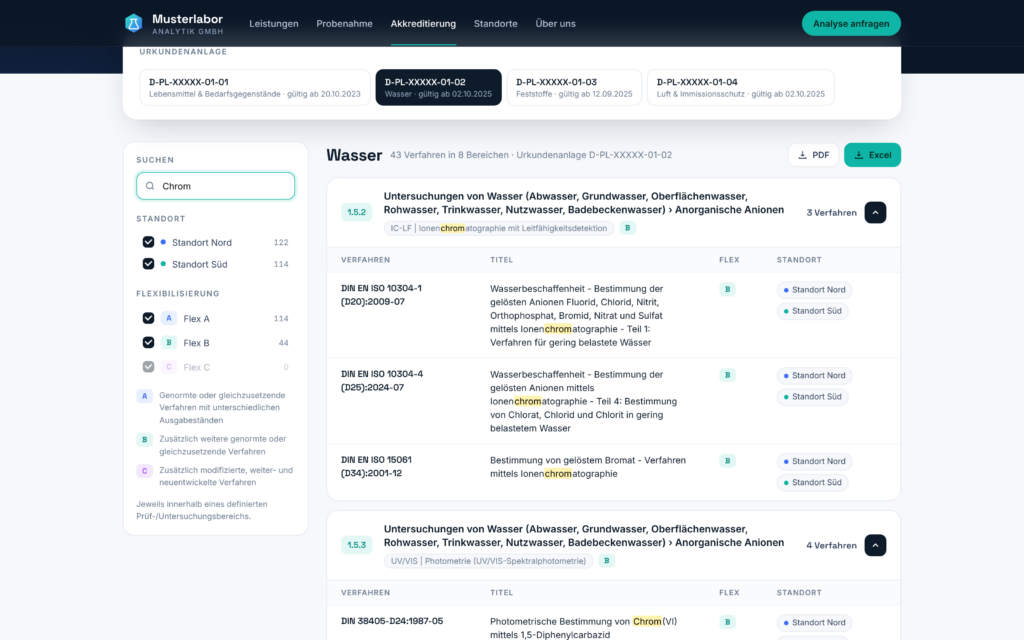The width and height of the screenshot is (1024, 640).
Task: Click the '3 Verfahren' count label
Action: click(x=831, y=213)
